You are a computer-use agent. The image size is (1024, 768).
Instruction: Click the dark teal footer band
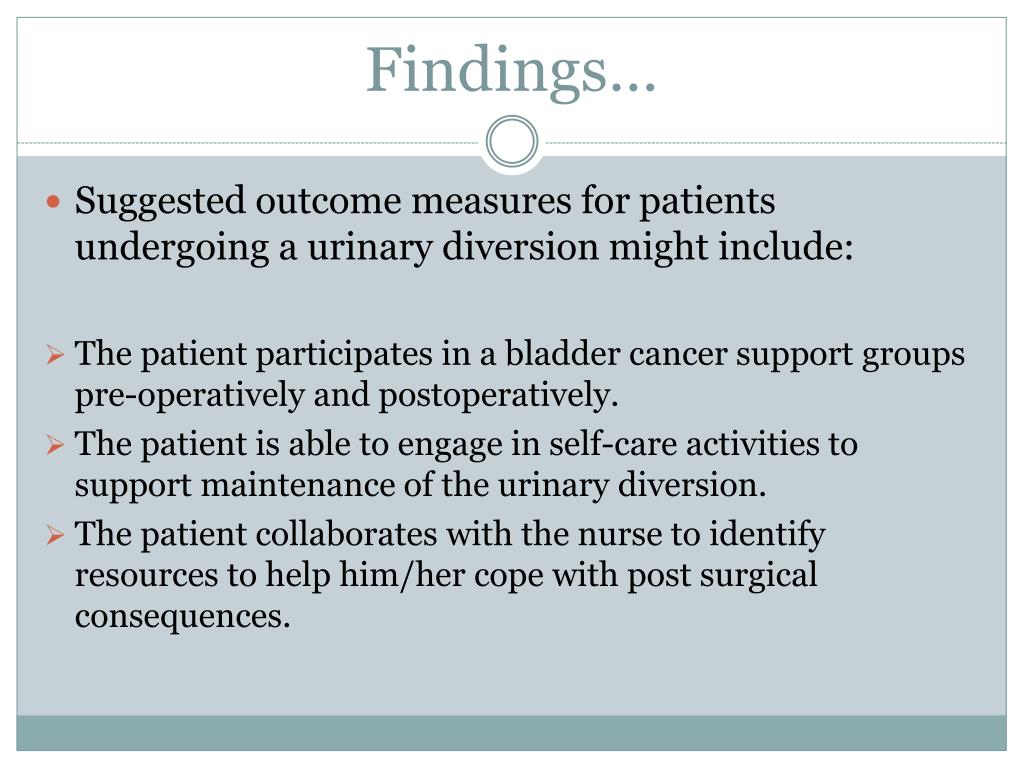[511, 733]
